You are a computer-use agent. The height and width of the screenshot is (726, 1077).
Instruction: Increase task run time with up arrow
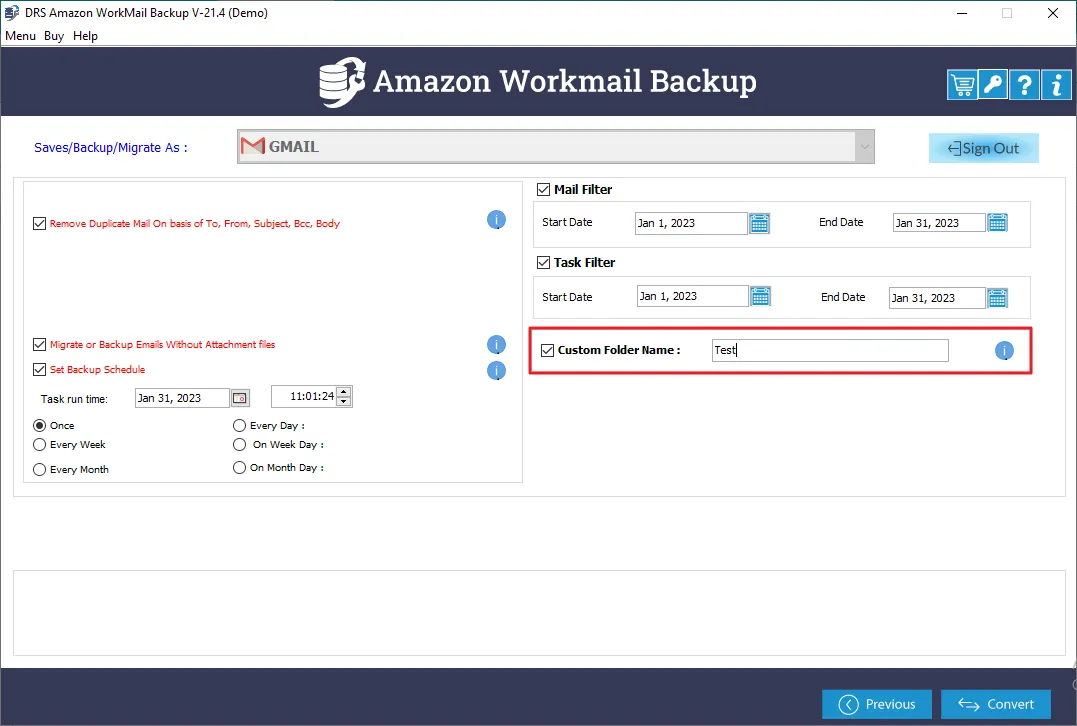point(344,392)
